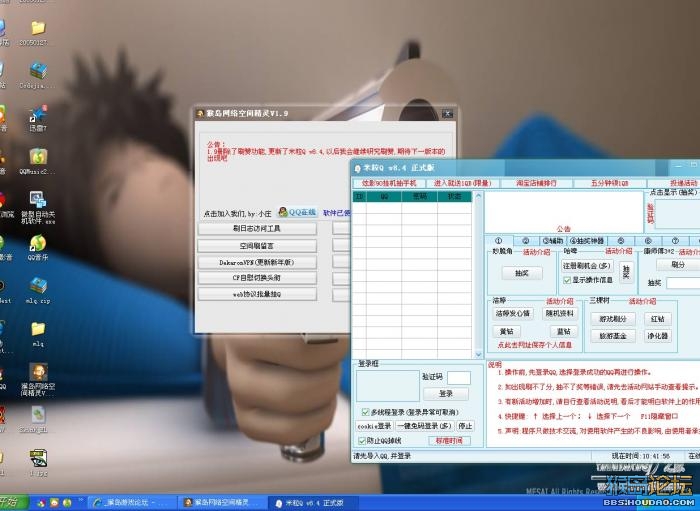This screenshot has width=700, height=511.
Task: Click the 红钻 button
Action: tap(658, 319)
